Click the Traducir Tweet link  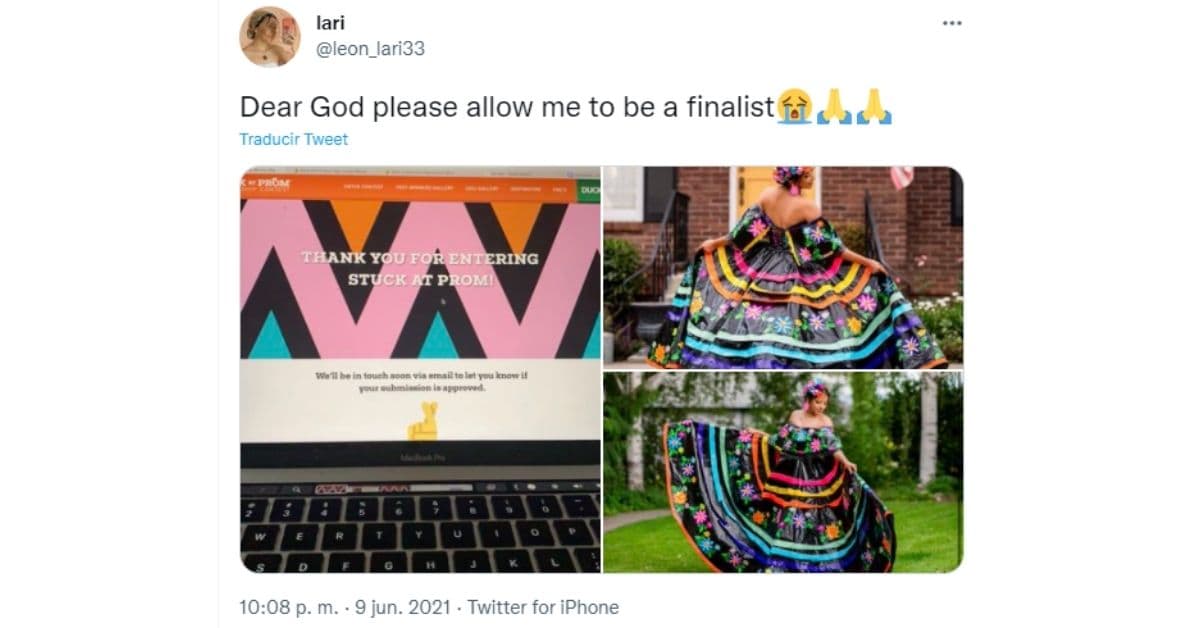294,139
